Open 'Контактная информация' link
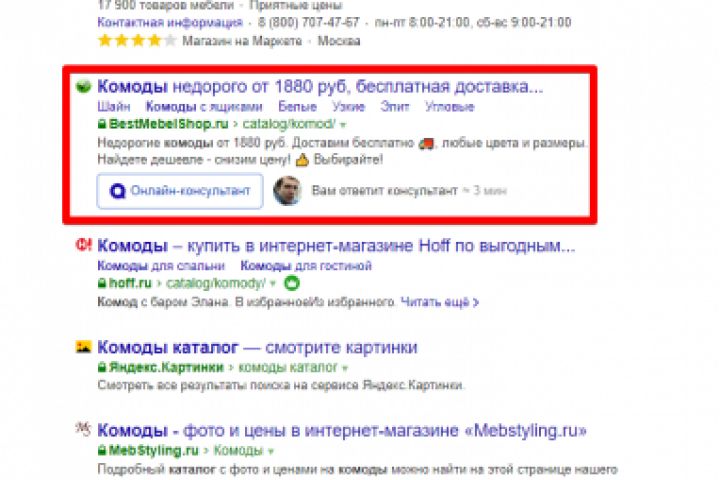Viewport: 720px width, 480px height. click(170, 23)
